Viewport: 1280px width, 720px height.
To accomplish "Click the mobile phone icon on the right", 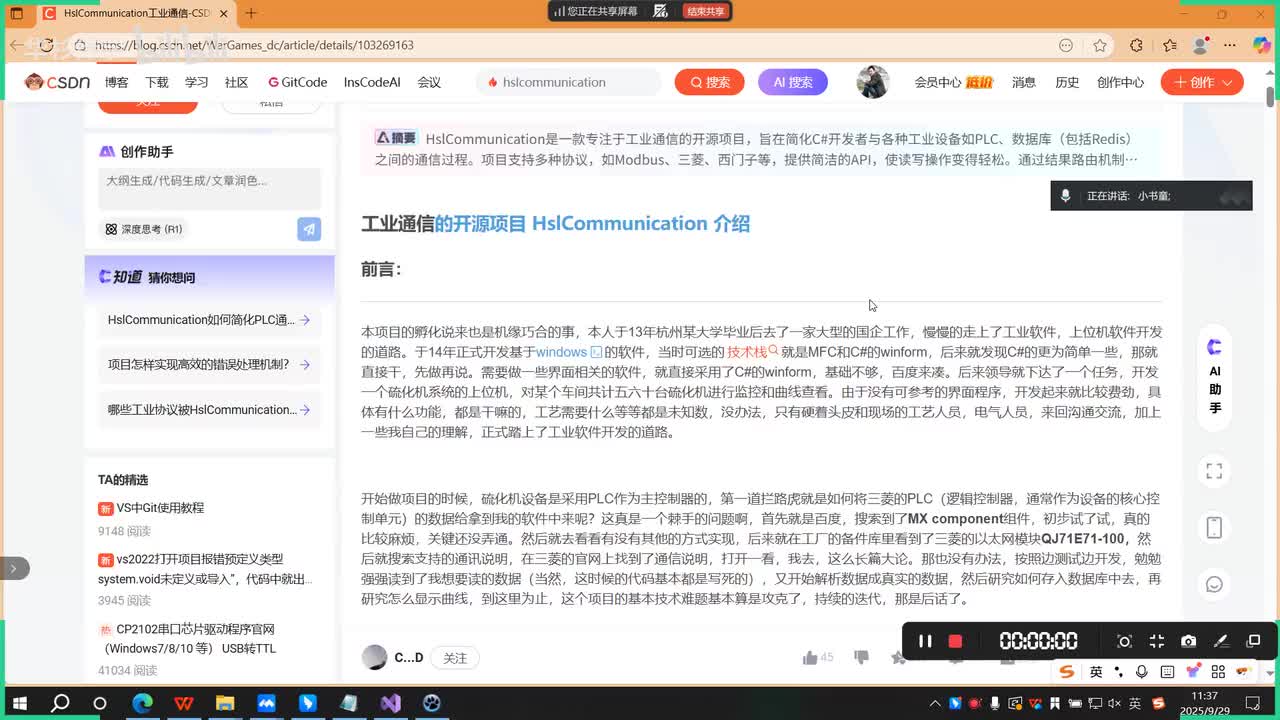I will point(1214,527).
